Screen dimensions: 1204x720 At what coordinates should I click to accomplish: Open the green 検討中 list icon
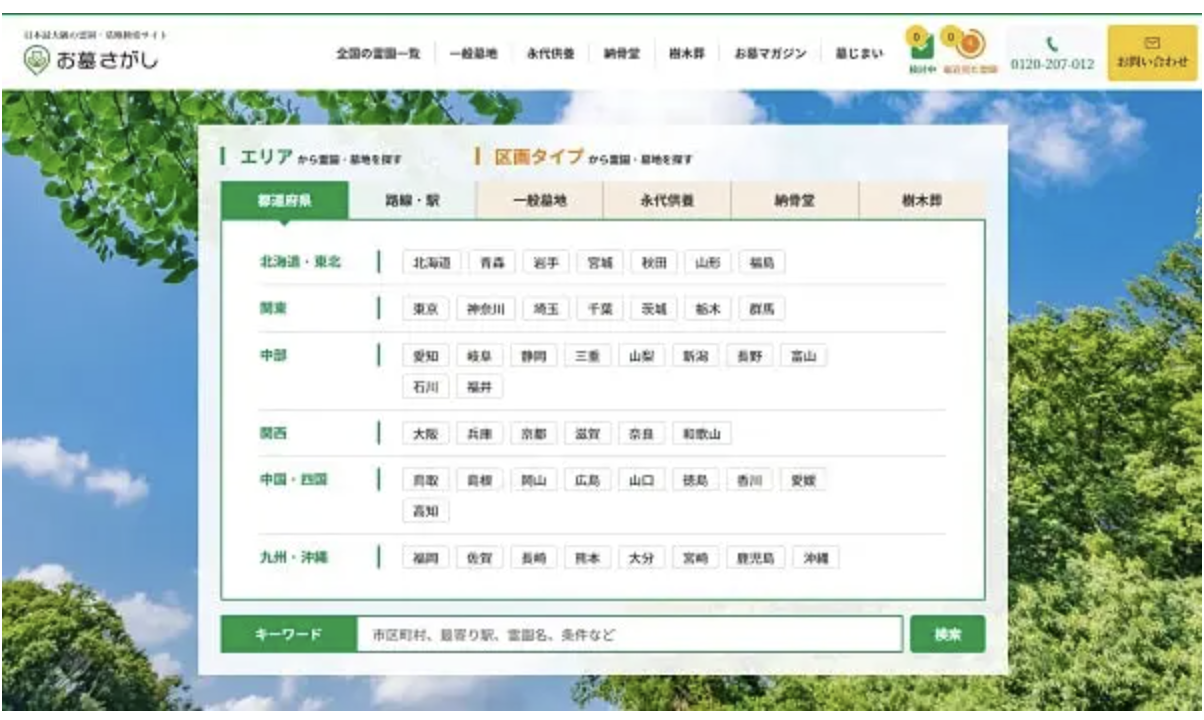pyautogui.click(x=921, y=47)
